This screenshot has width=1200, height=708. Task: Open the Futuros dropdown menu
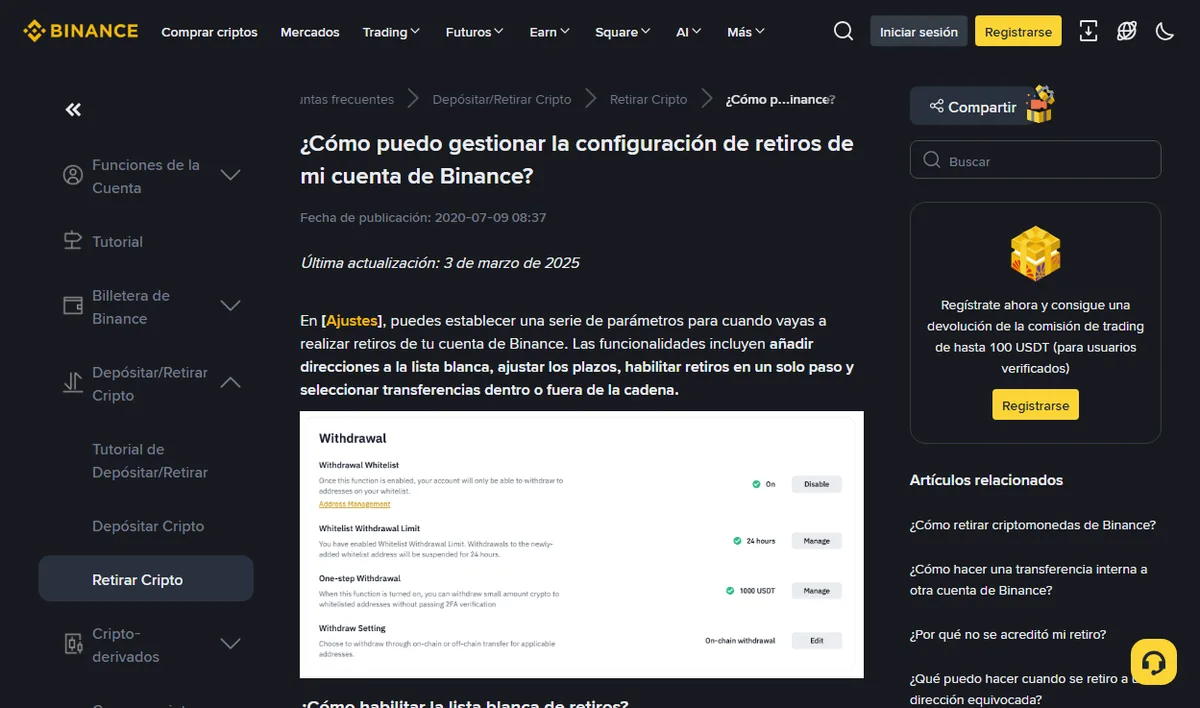pyautogui.click(x=476, y=32)
